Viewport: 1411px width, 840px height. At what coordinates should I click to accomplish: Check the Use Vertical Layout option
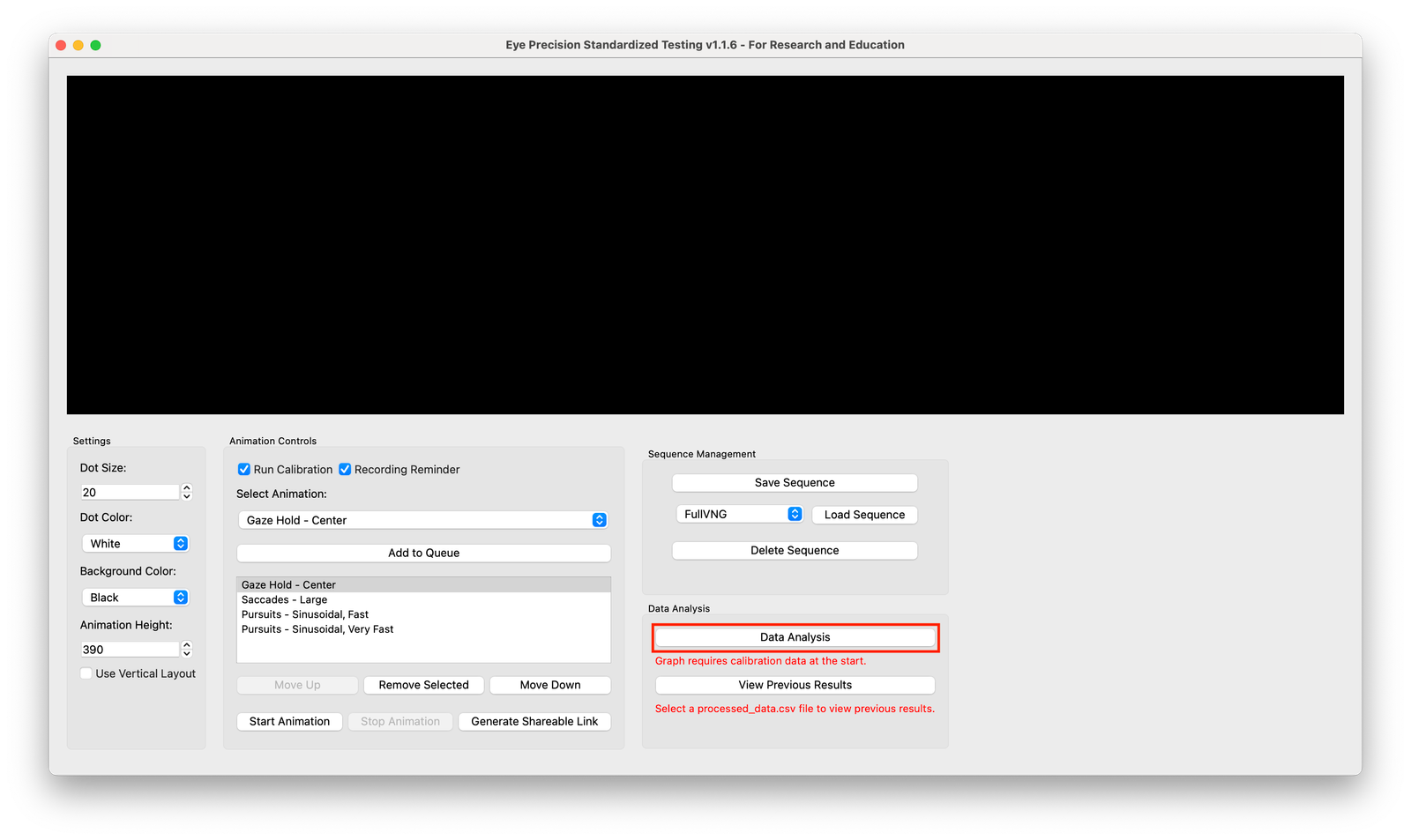point(86,673)
